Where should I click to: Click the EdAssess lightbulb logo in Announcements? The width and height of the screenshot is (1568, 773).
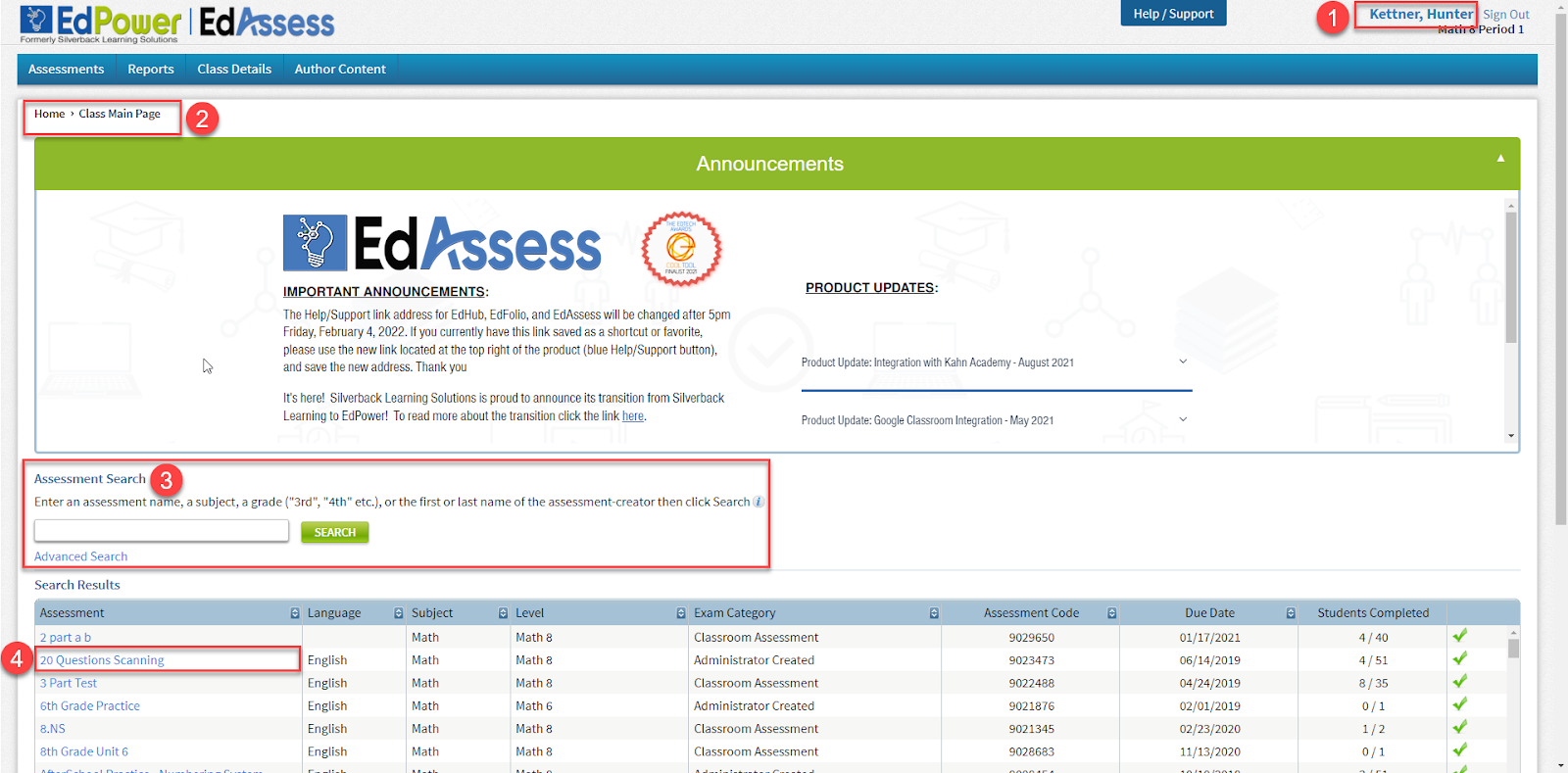(315, 243)
